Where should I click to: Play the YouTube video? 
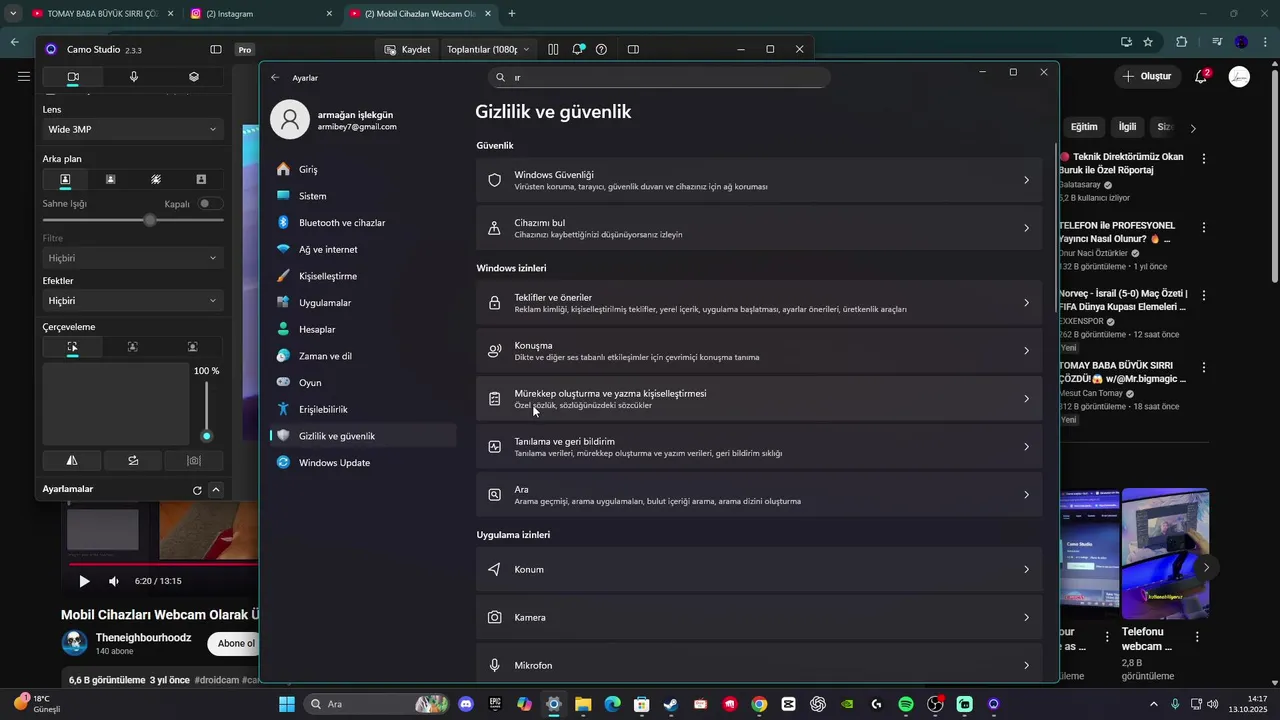pos(84,581)
